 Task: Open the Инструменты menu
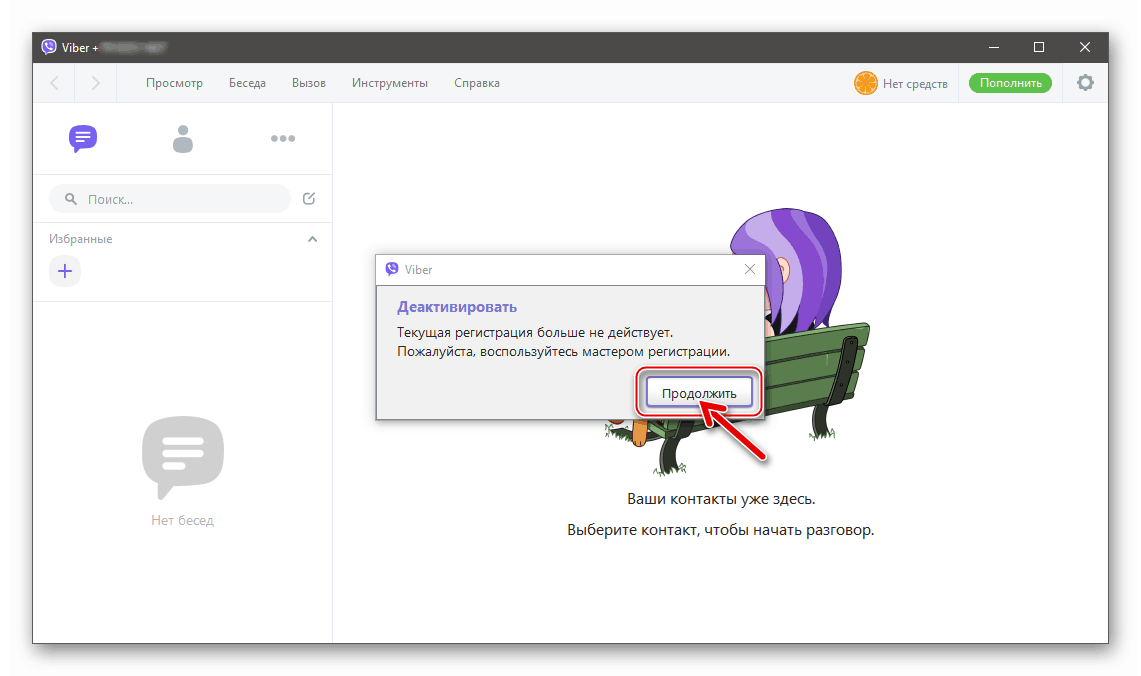click(390, 83)
